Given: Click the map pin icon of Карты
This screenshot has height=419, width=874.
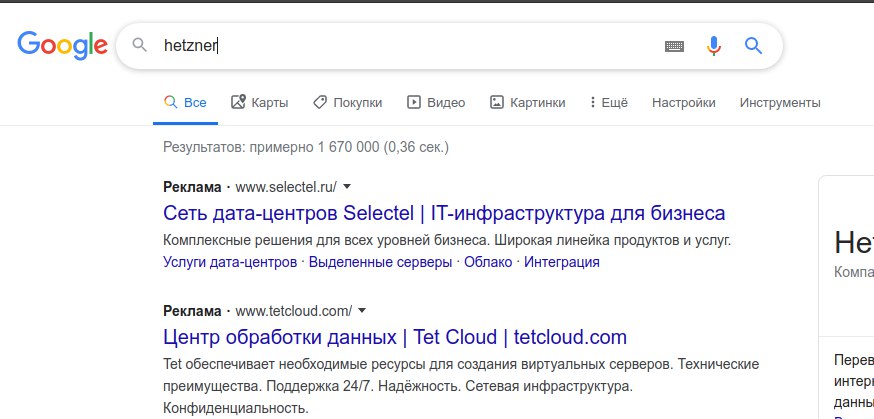Looking at the screenshot, I should pyautogui.click(x=238, y=102).
